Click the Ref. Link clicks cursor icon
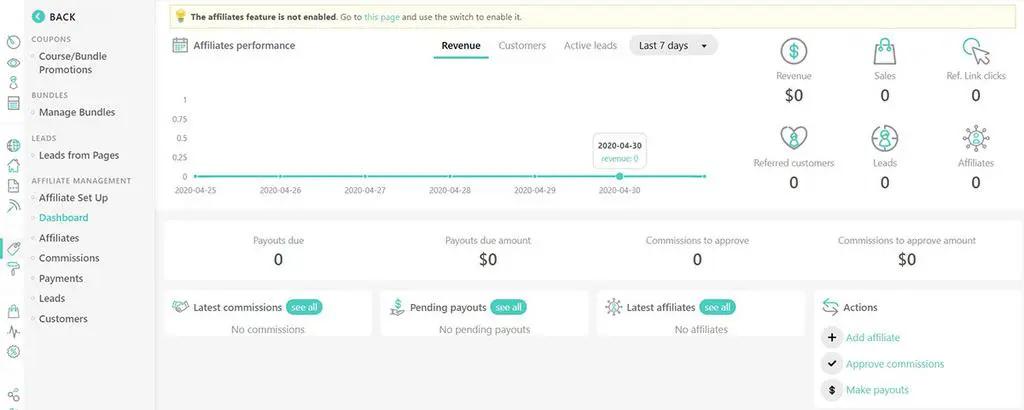Viewport: 1024px width, 410px height. point(976,51)
